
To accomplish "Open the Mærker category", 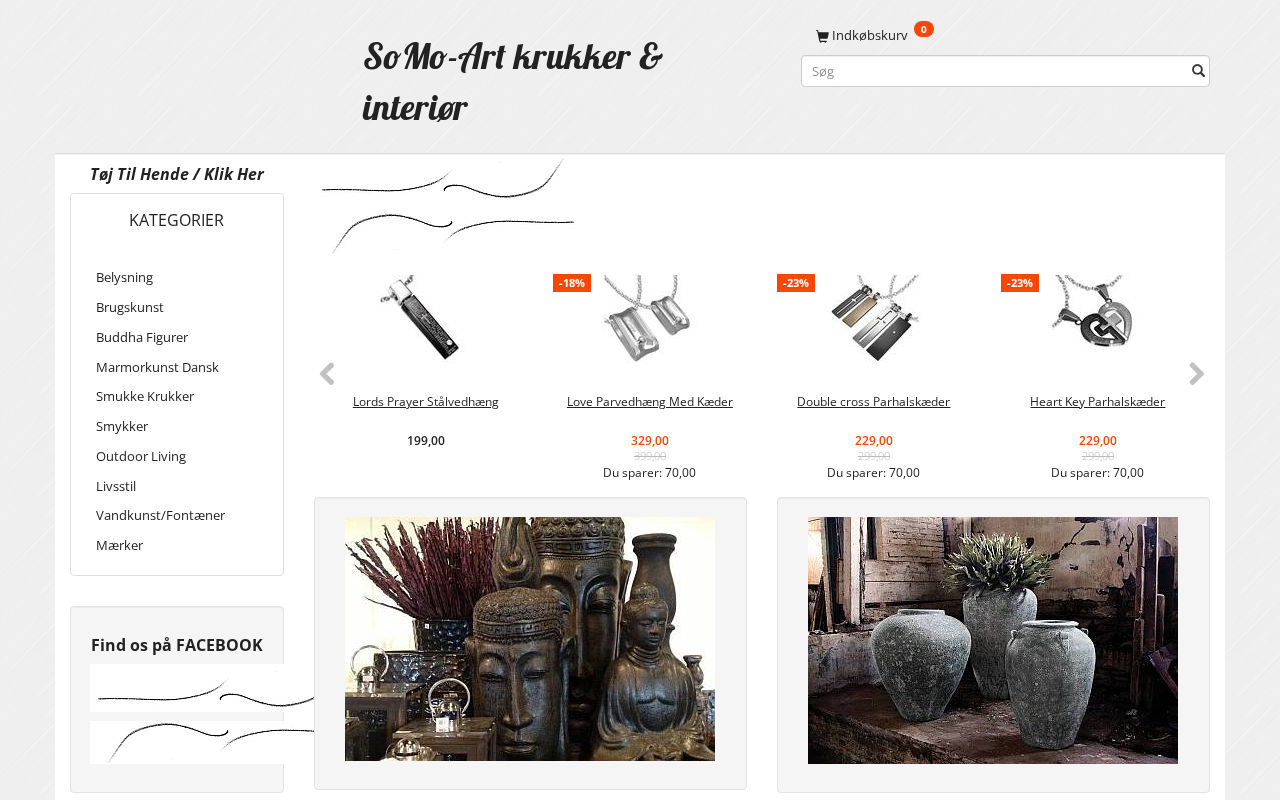I will tap(119, 545).
